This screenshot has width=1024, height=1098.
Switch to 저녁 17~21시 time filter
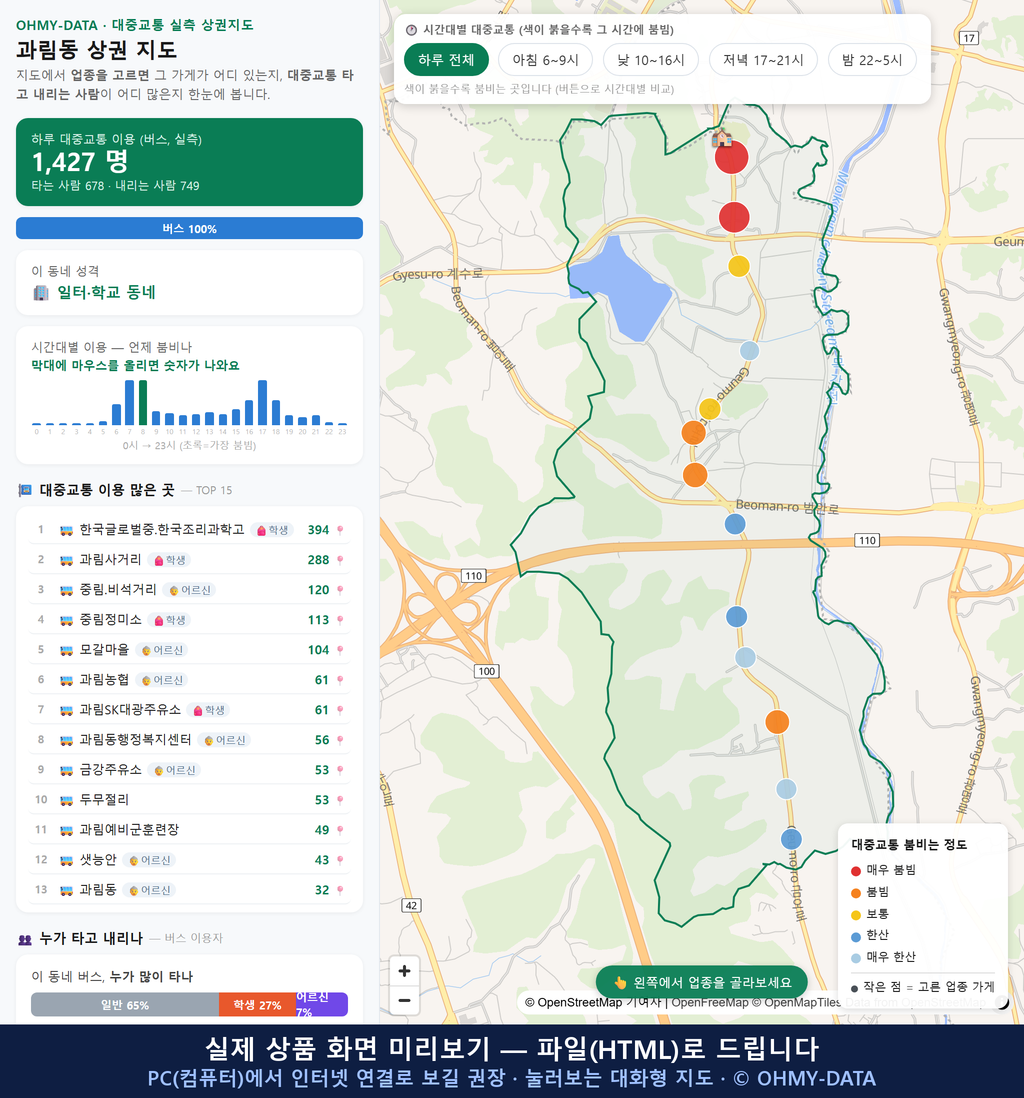763,60
